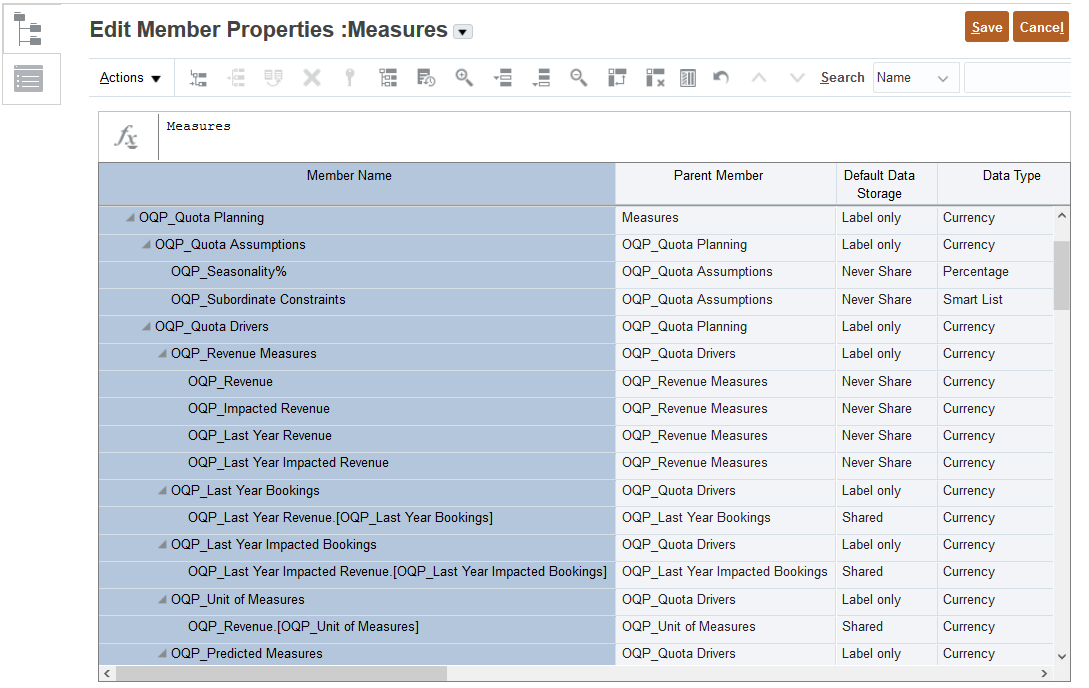Click the Zoom Out magnifier icon

coord(580,77)
